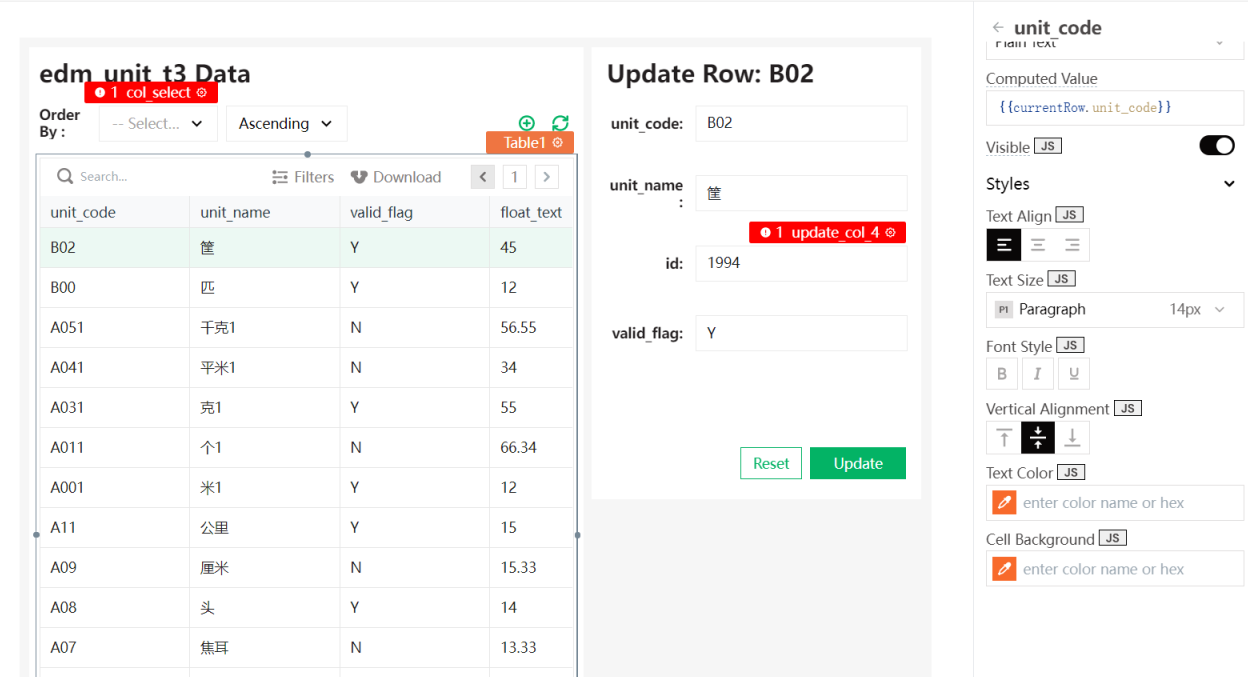Click the green add row plus icon

click(527, 123)
